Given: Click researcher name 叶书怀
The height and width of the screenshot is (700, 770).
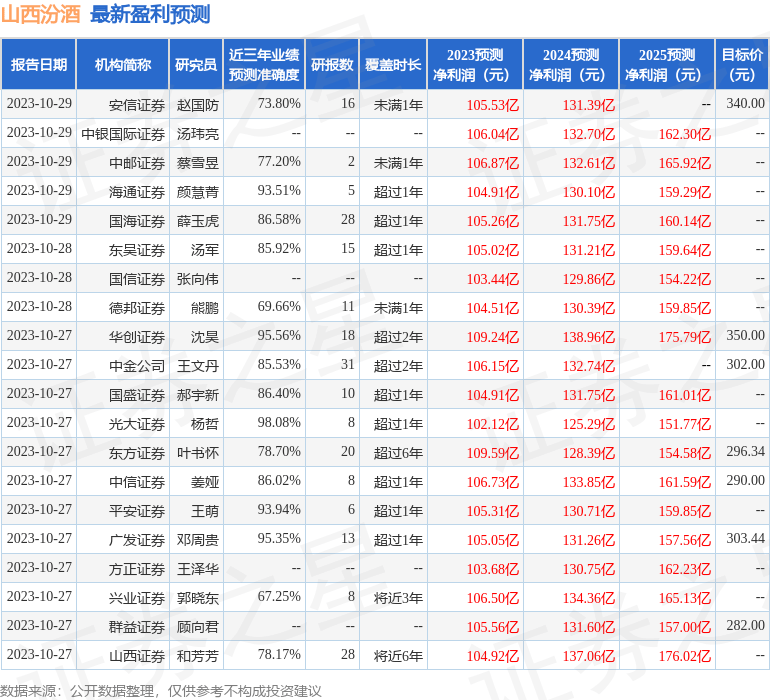Looking at the screenshot, I should point(197,452).
